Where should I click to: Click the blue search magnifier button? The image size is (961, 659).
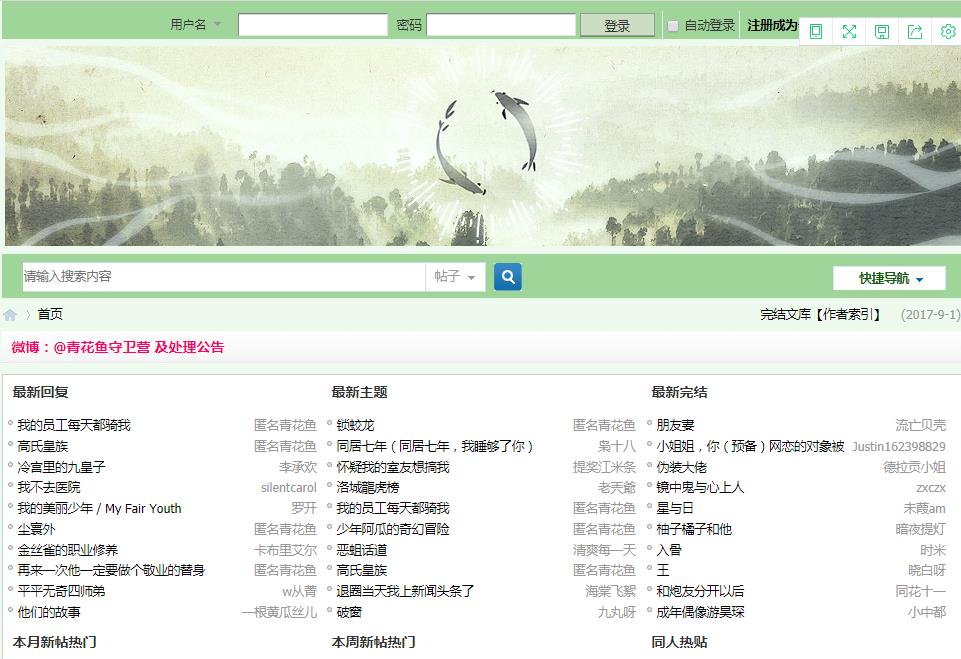click(507, 277)
